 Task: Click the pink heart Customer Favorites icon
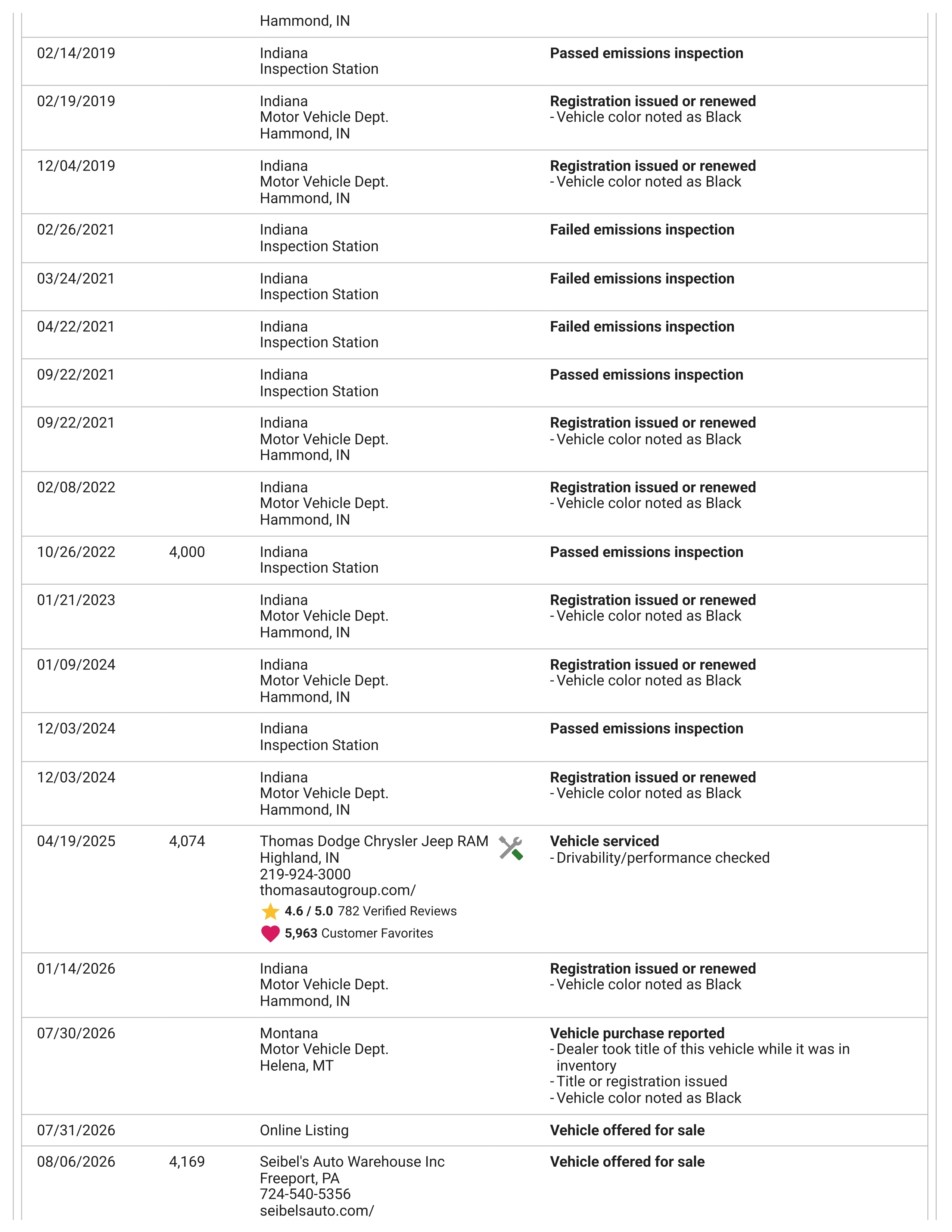click(x=270, y=934)
